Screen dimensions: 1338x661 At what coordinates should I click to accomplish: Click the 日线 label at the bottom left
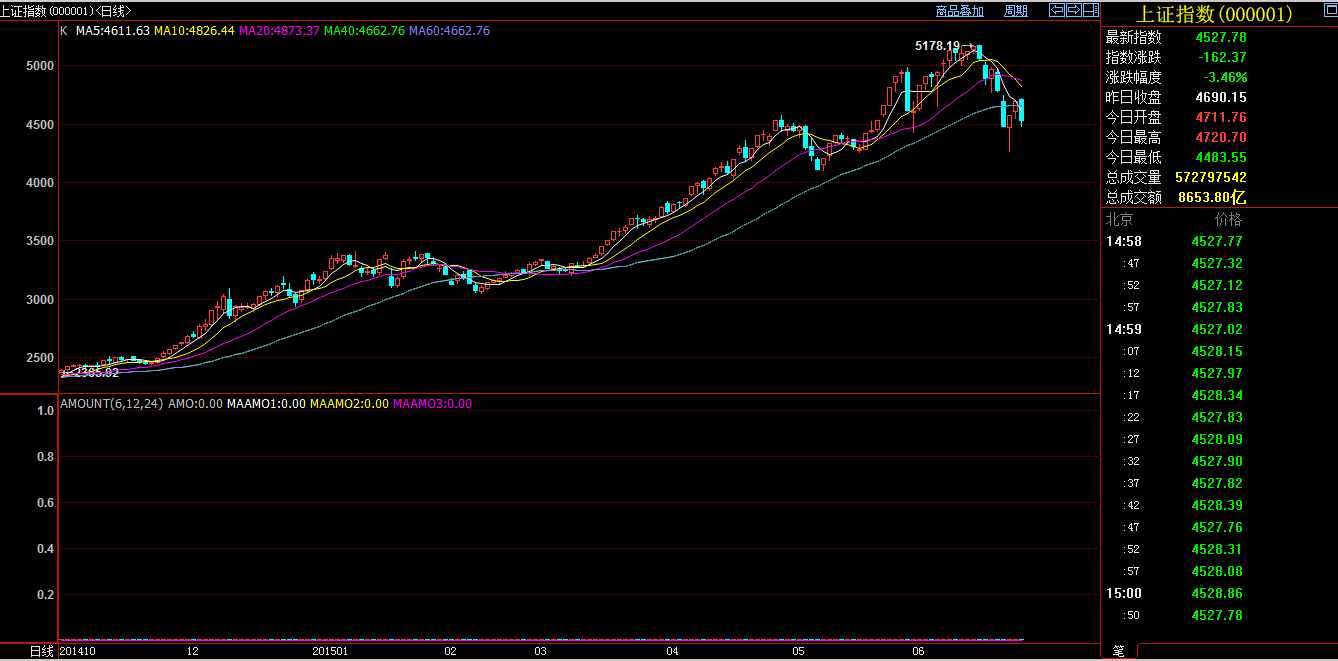coord(41,651)
